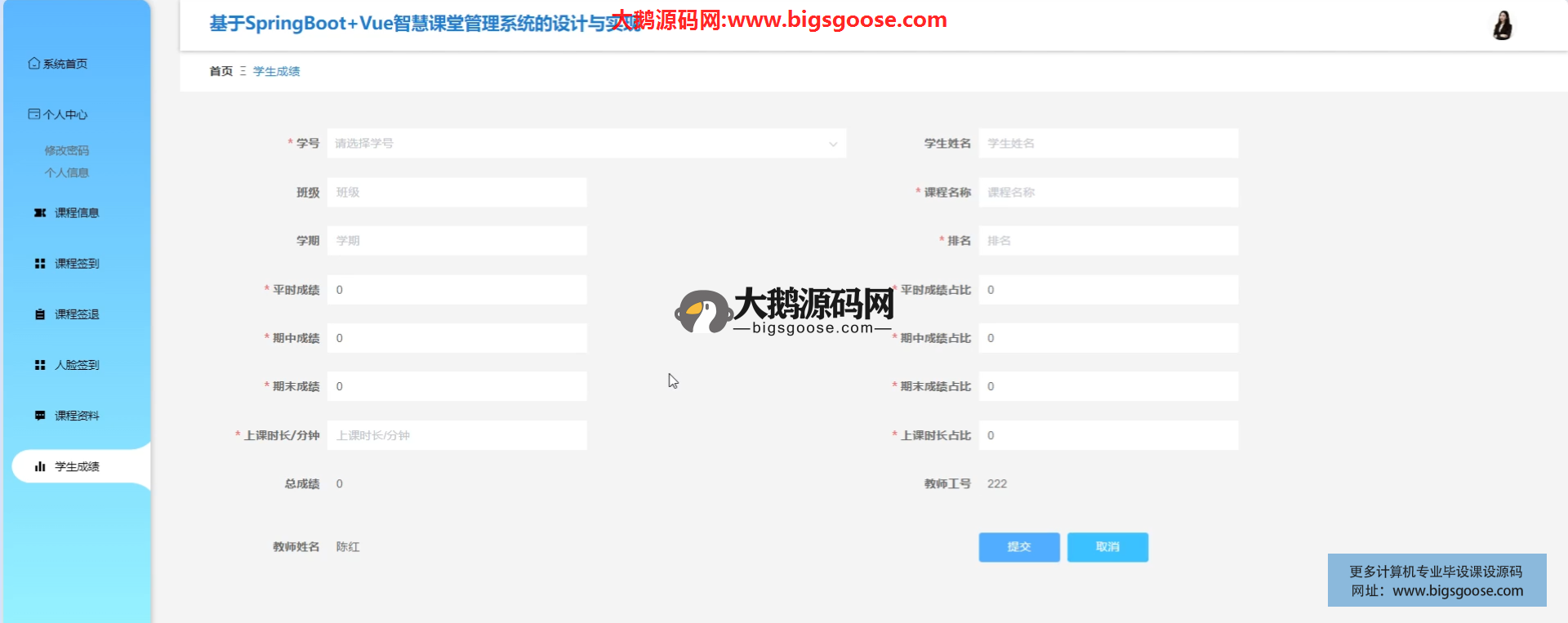Click the 课程信息 sidebar icon
The height and width of the screenshot is (623, 1568).
[x=39, y=213]
